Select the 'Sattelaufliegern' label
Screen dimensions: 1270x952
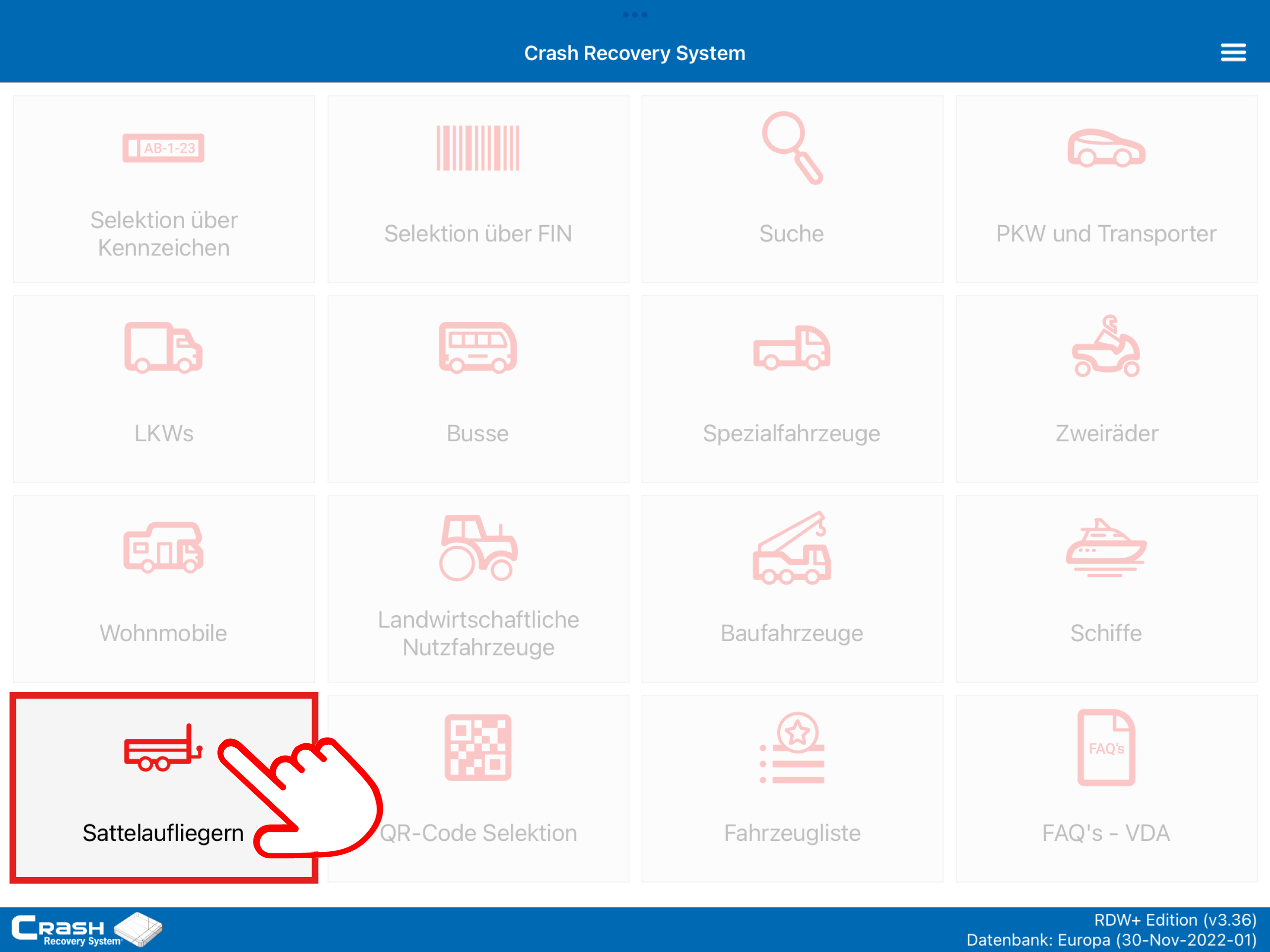pyautogui.click(x=163, y=833)
